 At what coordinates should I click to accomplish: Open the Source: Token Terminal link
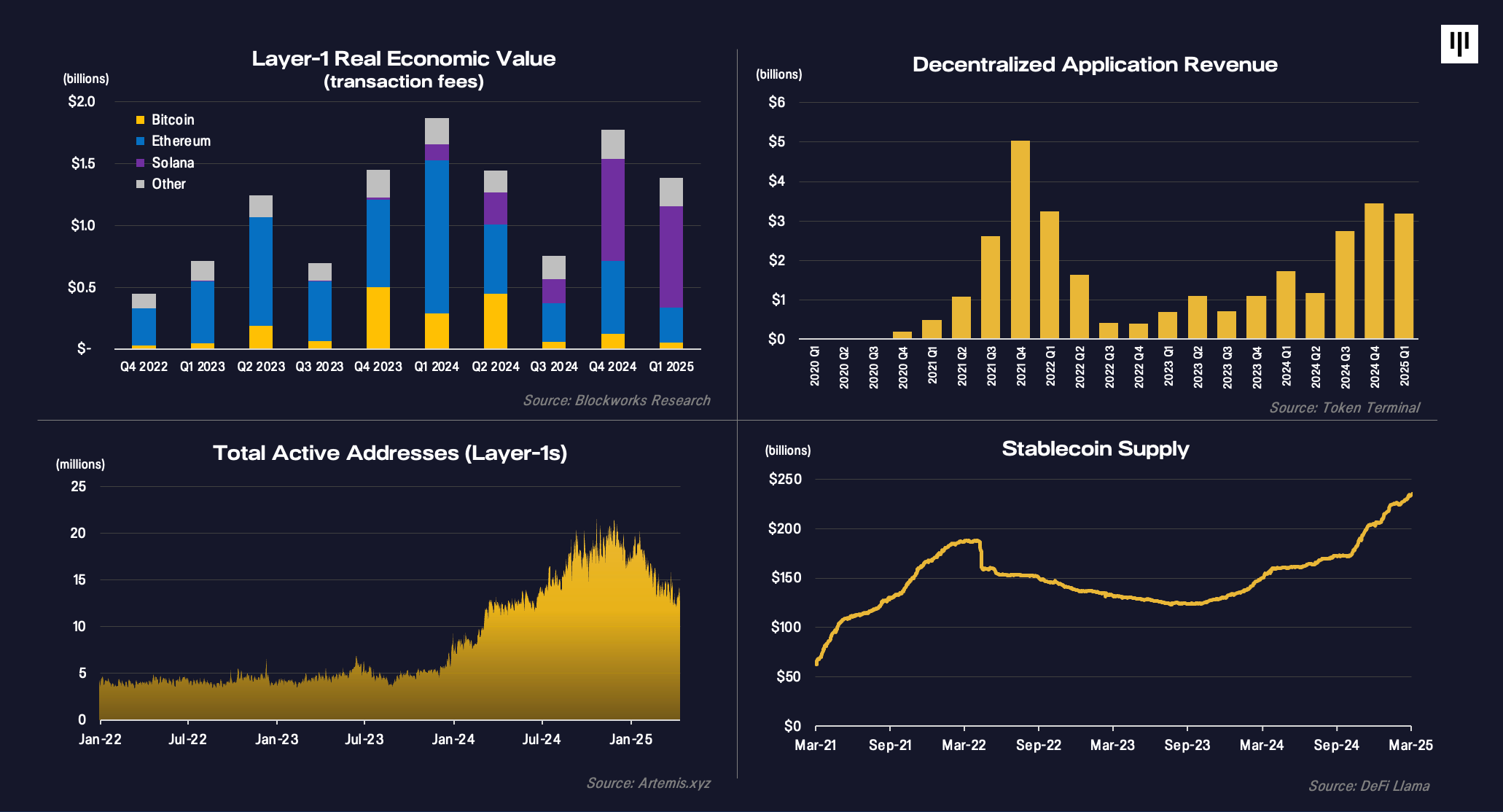click(x=1345, y=408)
